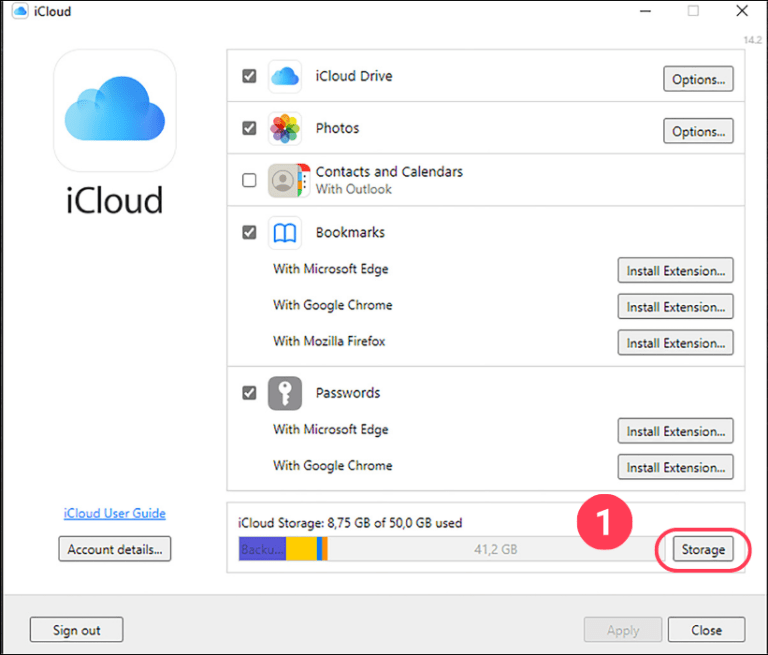Install Passwords extension for Microsoft Edge
The height and width of the screenshot is (655, 768).
[675, 431]
